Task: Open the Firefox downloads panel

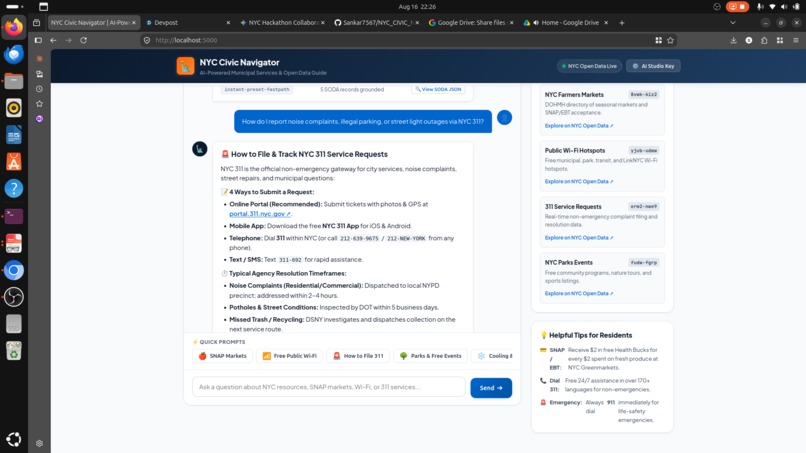Action: click(x=734, y=40)
